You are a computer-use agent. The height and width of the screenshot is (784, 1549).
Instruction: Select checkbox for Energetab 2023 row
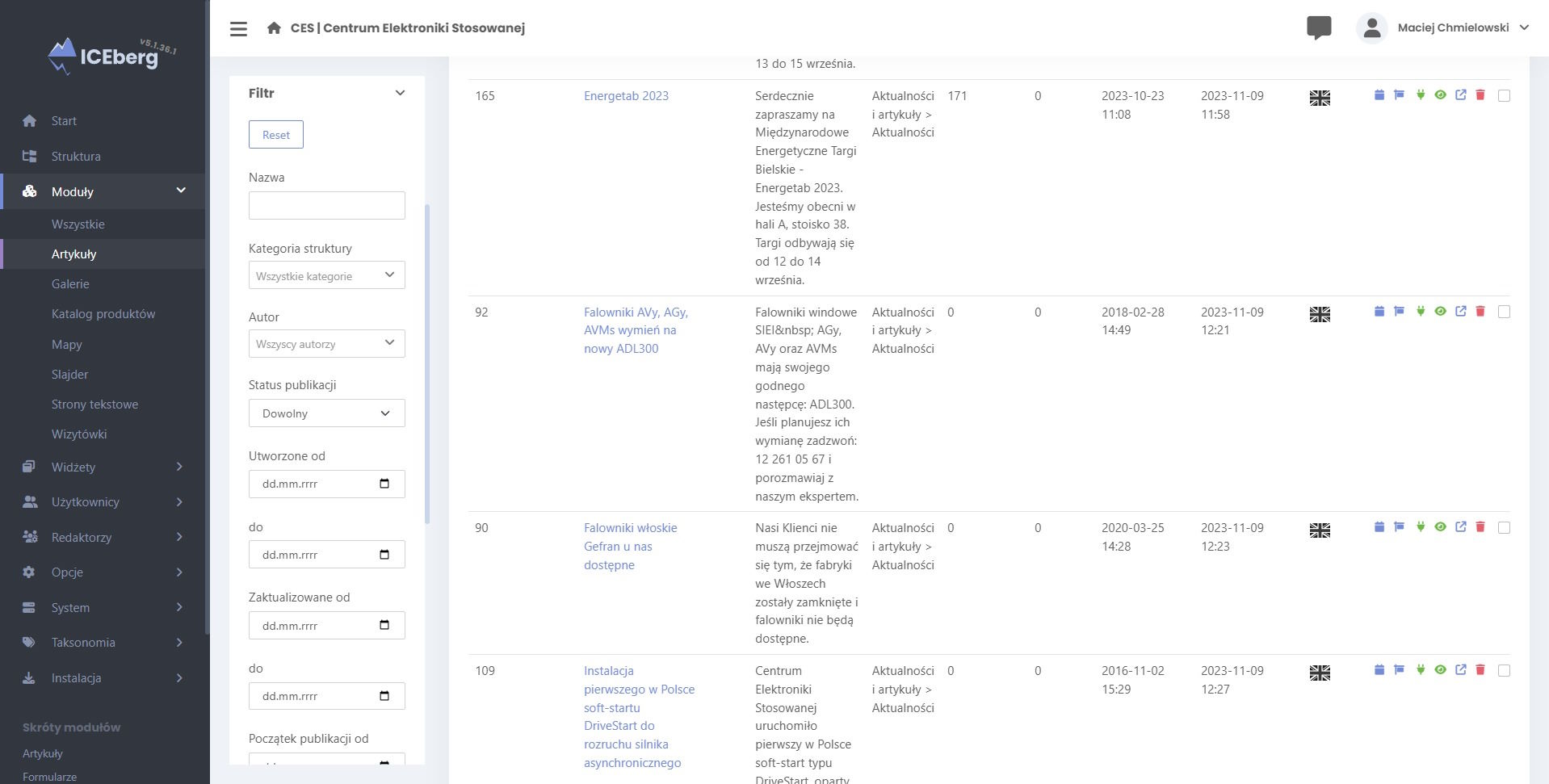click(x=1504, y=95)
